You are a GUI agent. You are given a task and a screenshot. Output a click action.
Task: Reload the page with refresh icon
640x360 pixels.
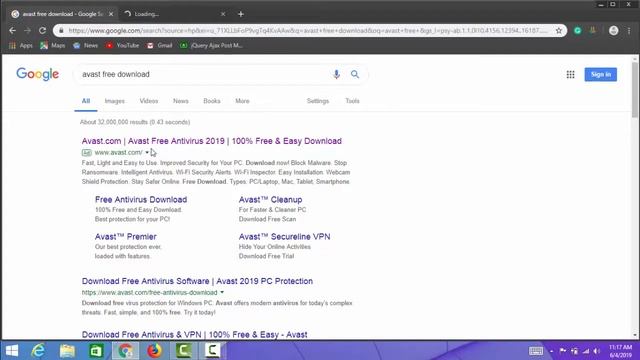[x=42, y=31]
